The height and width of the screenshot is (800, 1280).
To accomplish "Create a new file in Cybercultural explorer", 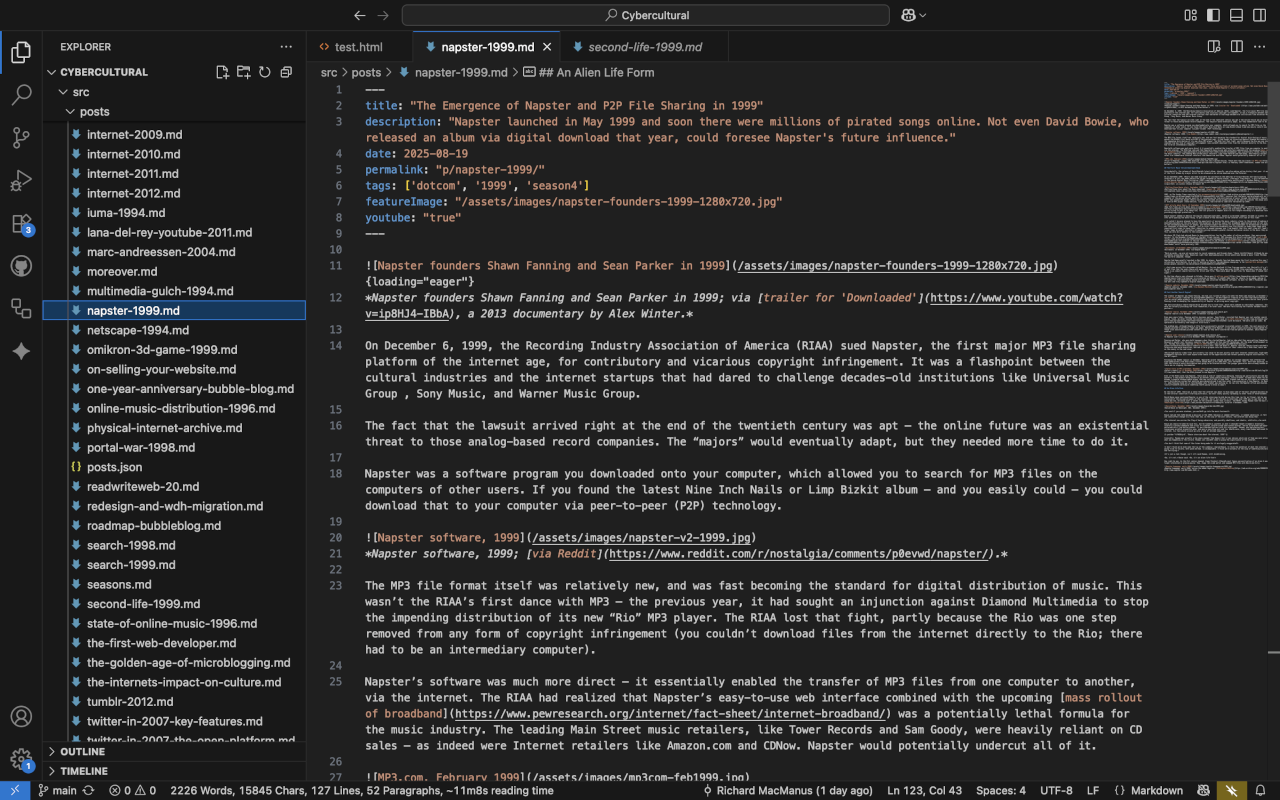I will [x=222, y=72].
